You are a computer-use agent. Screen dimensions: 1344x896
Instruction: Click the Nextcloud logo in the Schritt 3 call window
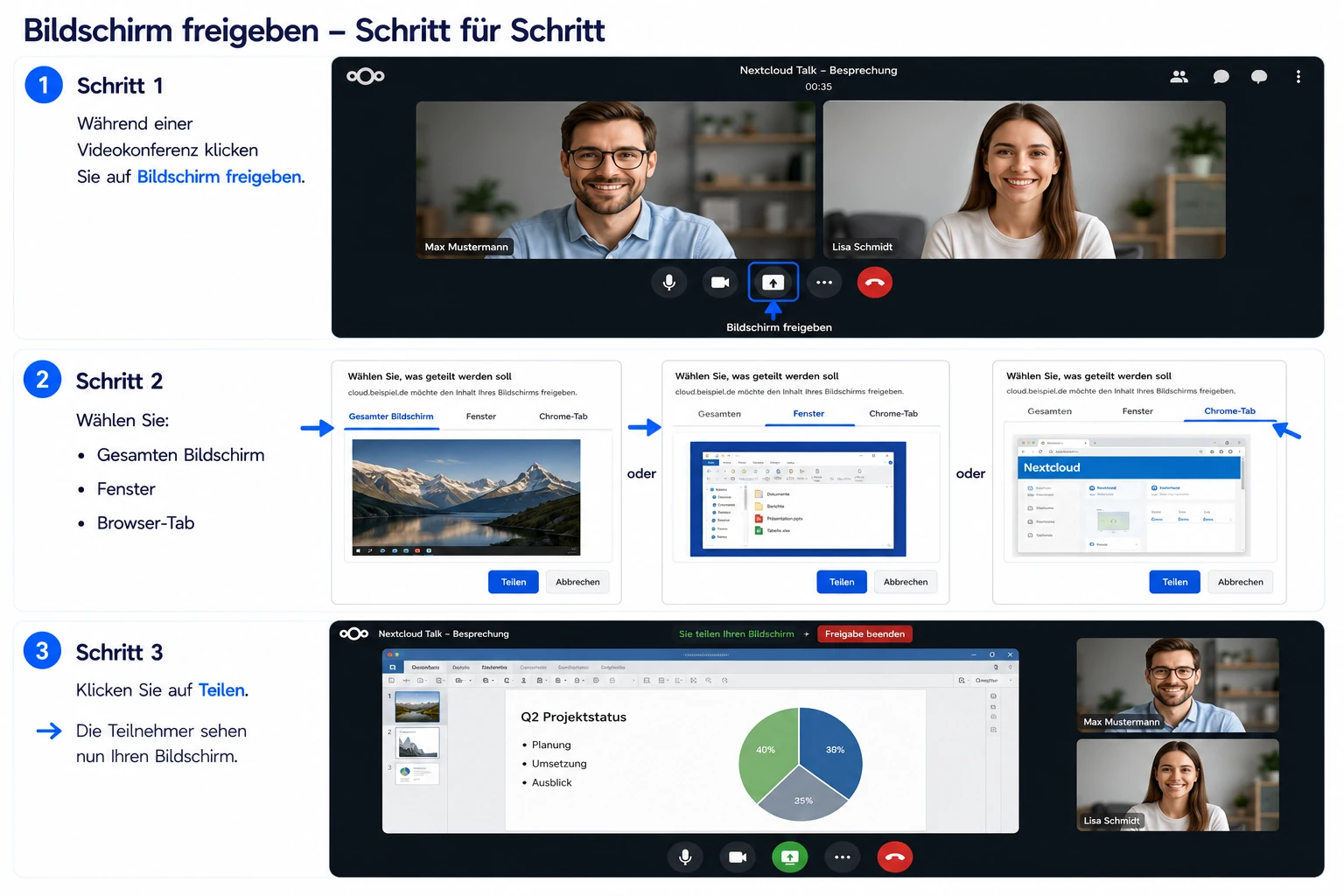click(354, 633)
